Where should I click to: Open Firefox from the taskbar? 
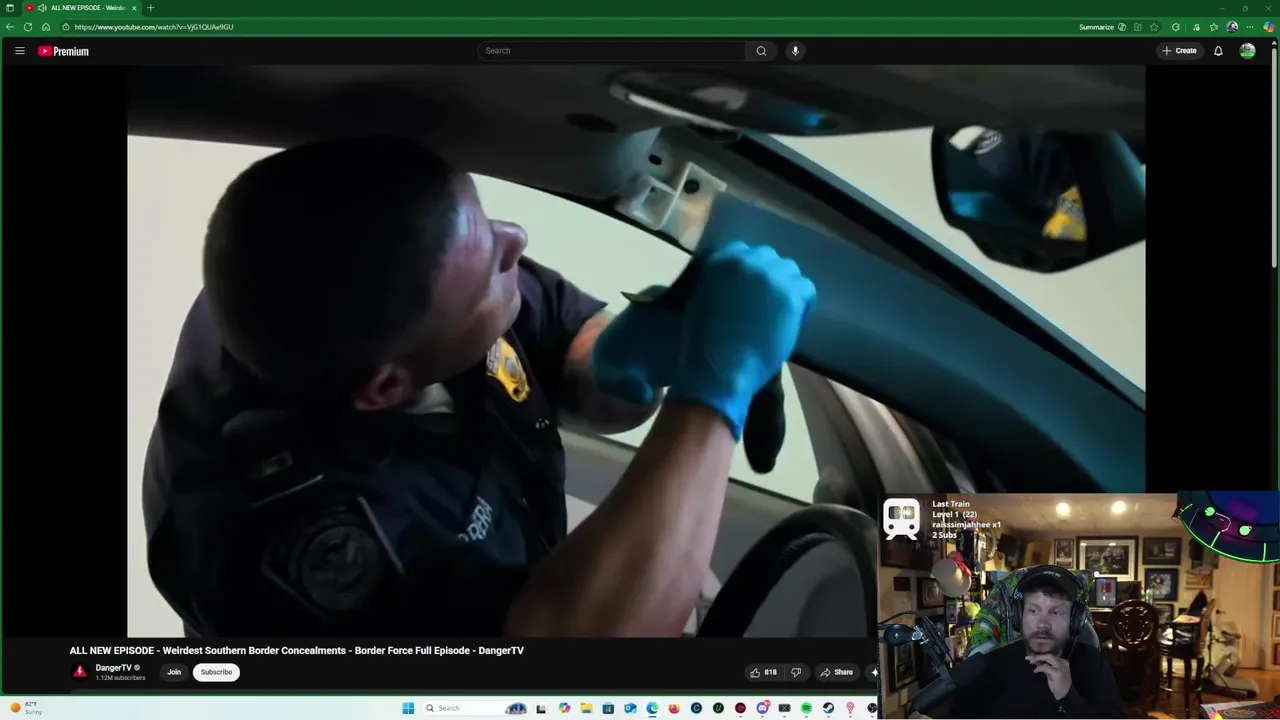674,708
